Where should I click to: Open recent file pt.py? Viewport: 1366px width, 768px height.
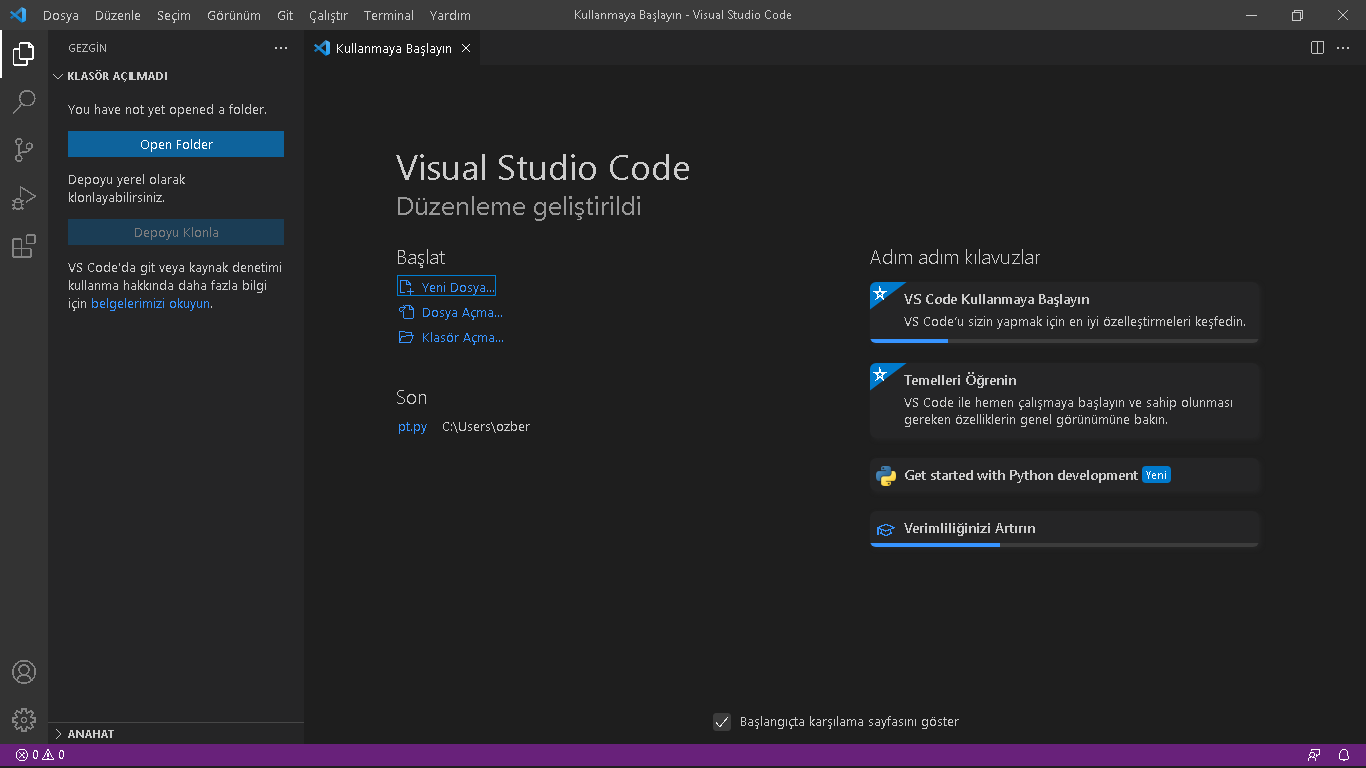click(x=412, y=427)
